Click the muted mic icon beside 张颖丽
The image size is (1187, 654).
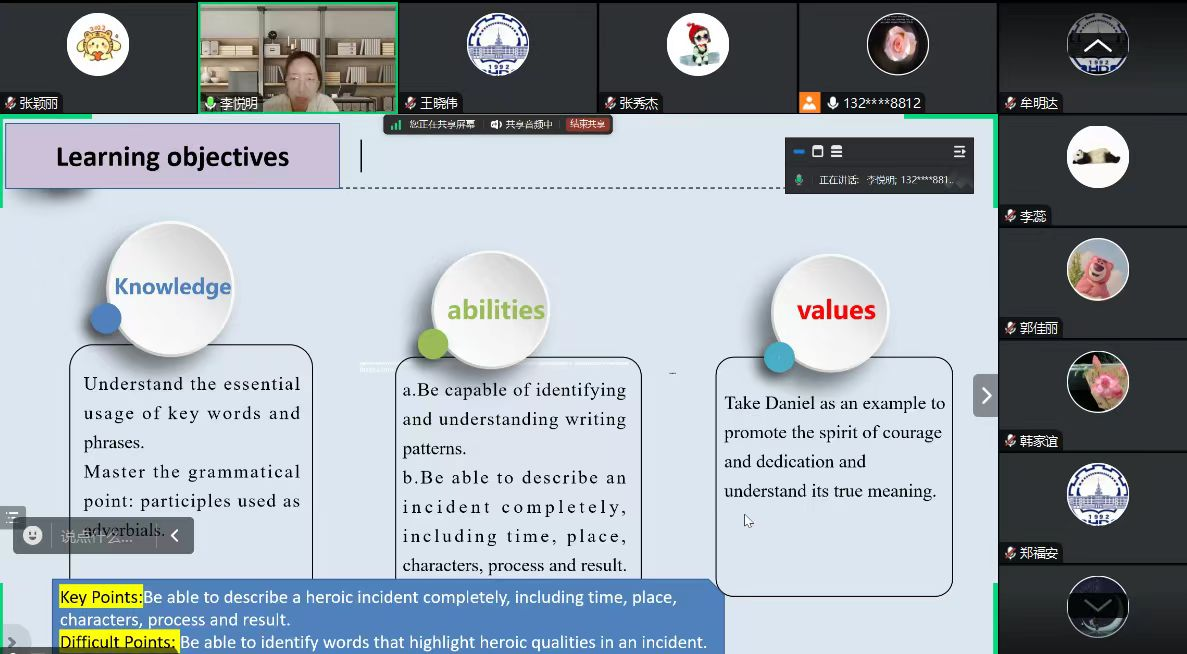[x=11, y=103]
